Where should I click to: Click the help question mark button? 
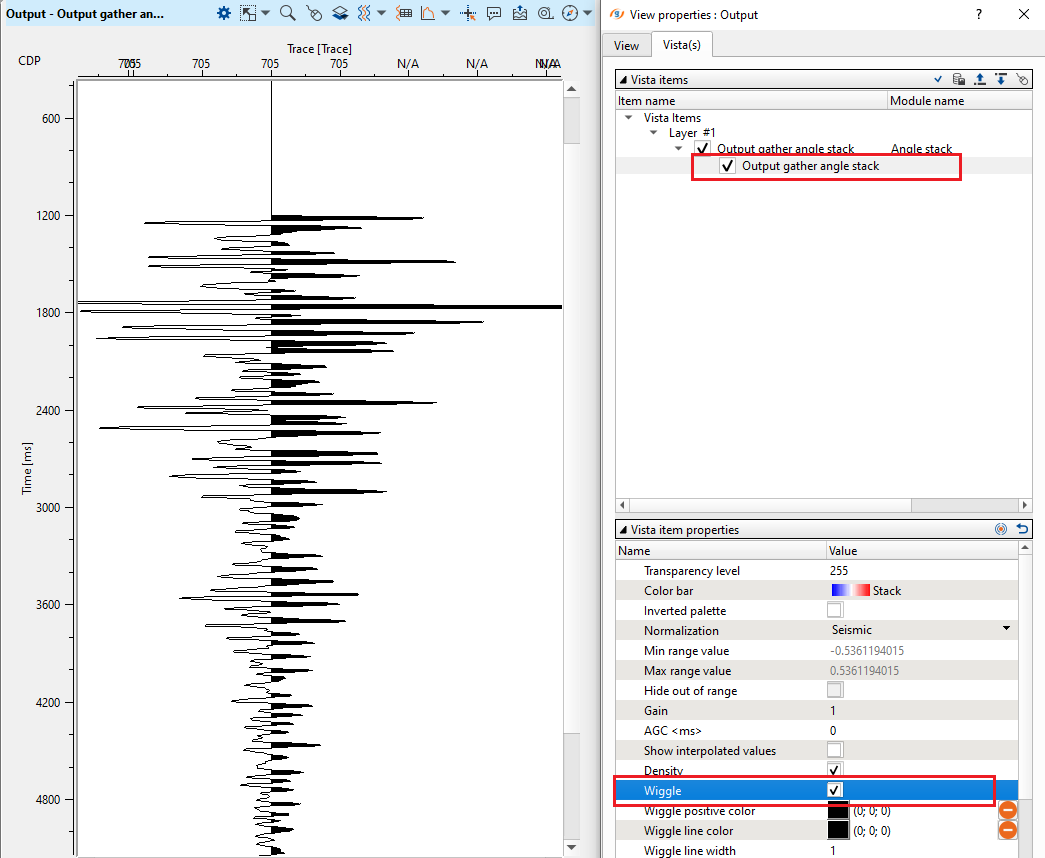pyautogui.click(x=979, y=14)
